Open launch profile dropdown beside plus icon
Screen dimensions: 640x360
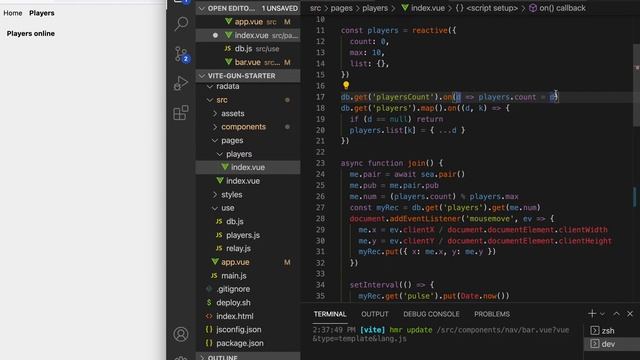point(602,314)
